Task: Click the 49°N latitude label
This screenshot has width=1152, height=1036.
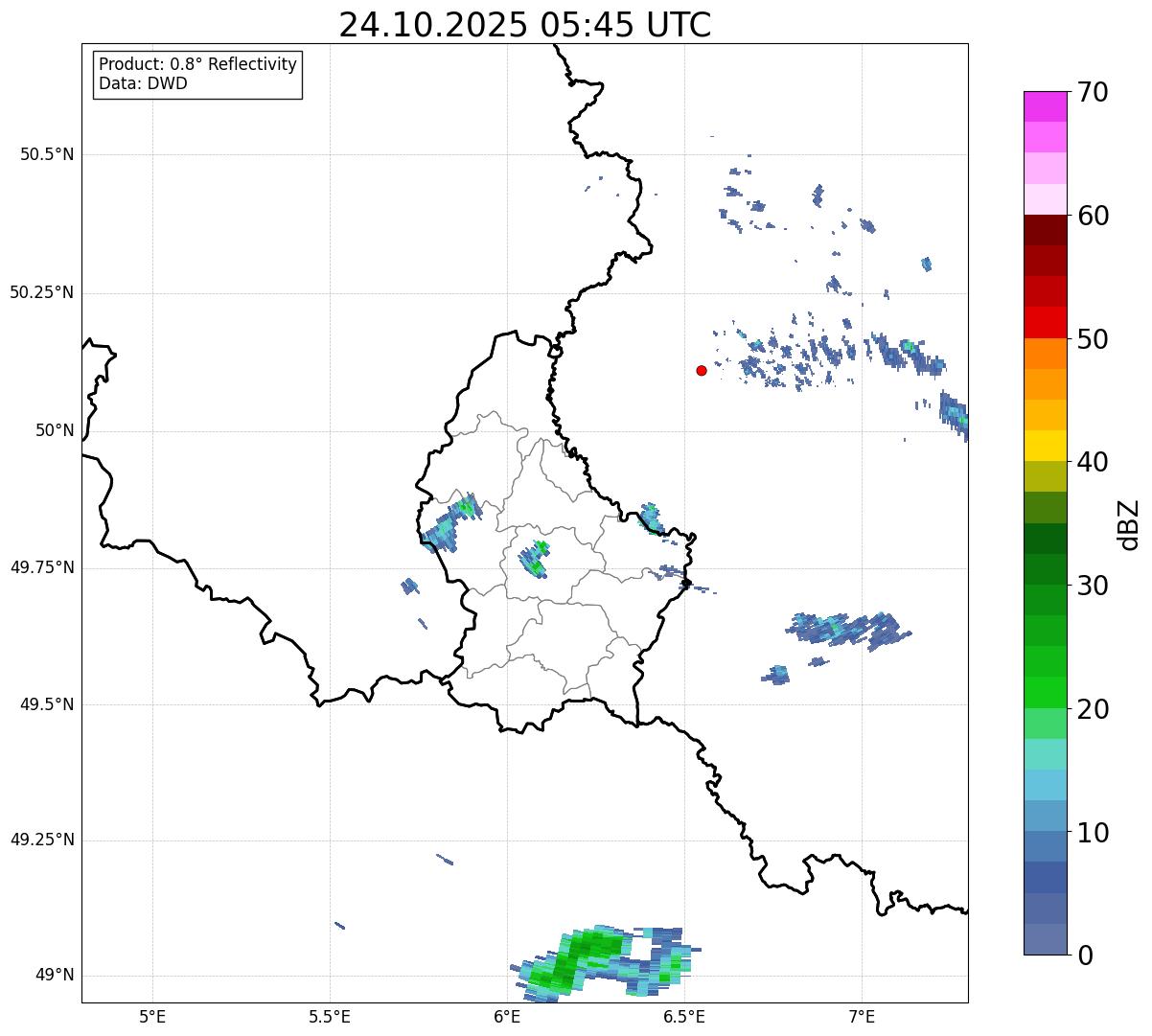Action: pos(55,976)
